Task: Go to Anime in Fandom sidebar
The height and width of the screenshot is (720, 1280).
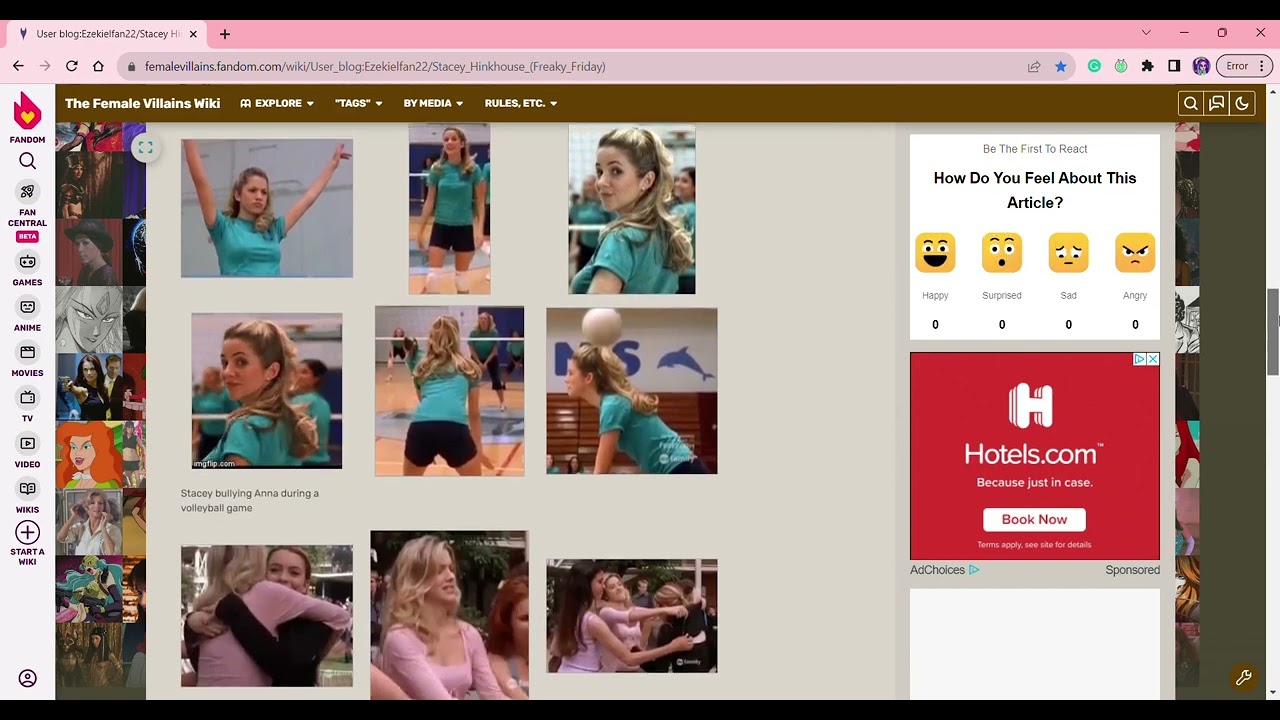Action: coord(27,315)
